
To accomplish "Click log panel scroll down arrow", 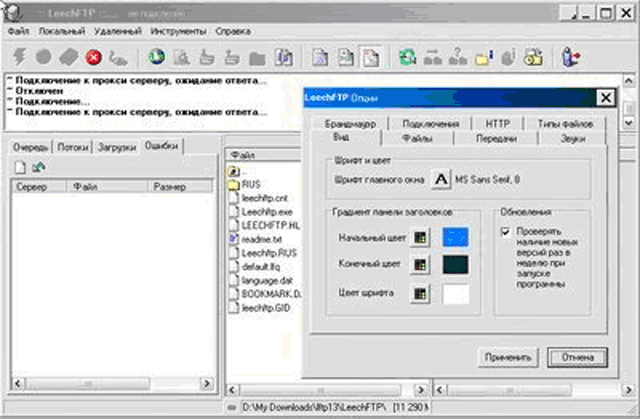I will pyautogui.click(x=629, y=122).
